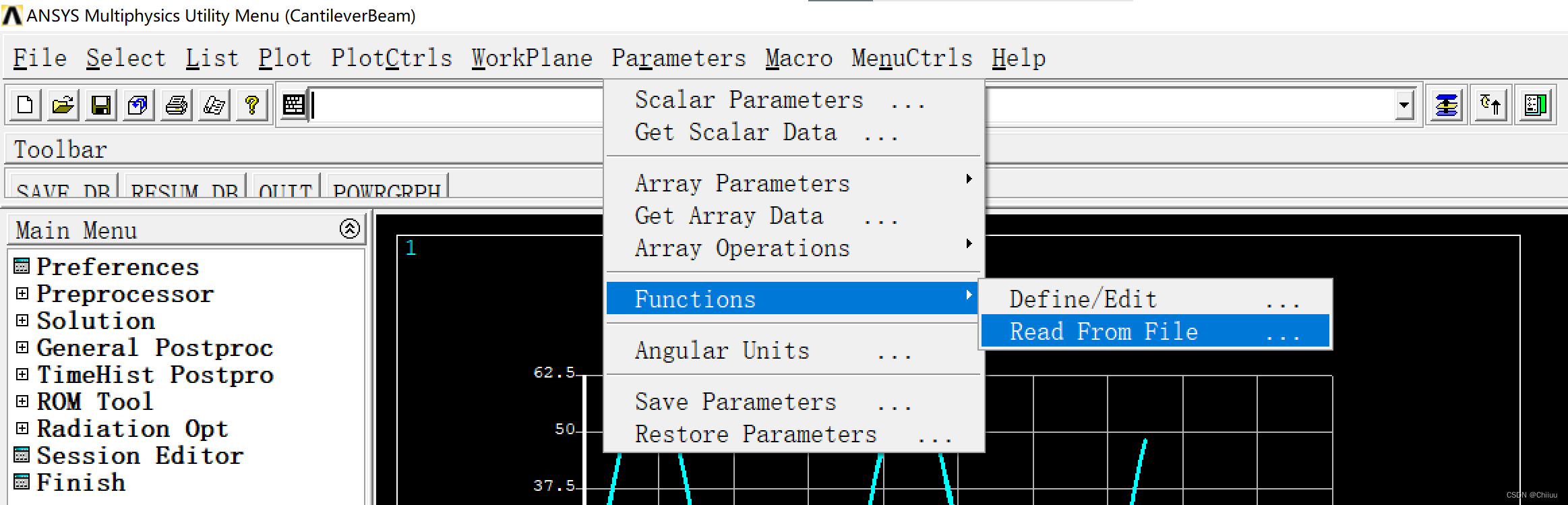Expand the General Postproc tree node

(22, 347)
